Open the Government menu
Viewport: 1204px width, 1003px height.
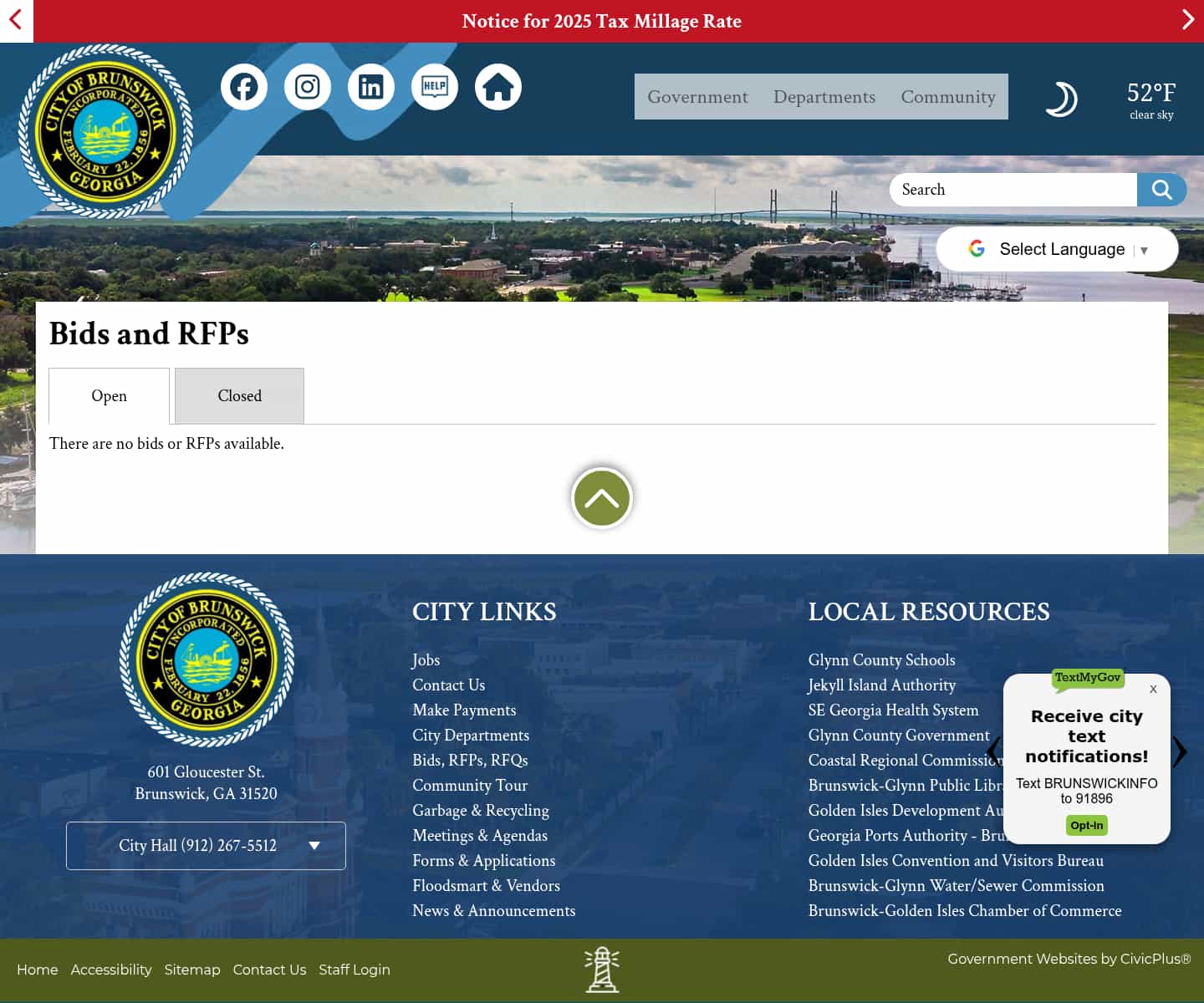coord(698,96)
